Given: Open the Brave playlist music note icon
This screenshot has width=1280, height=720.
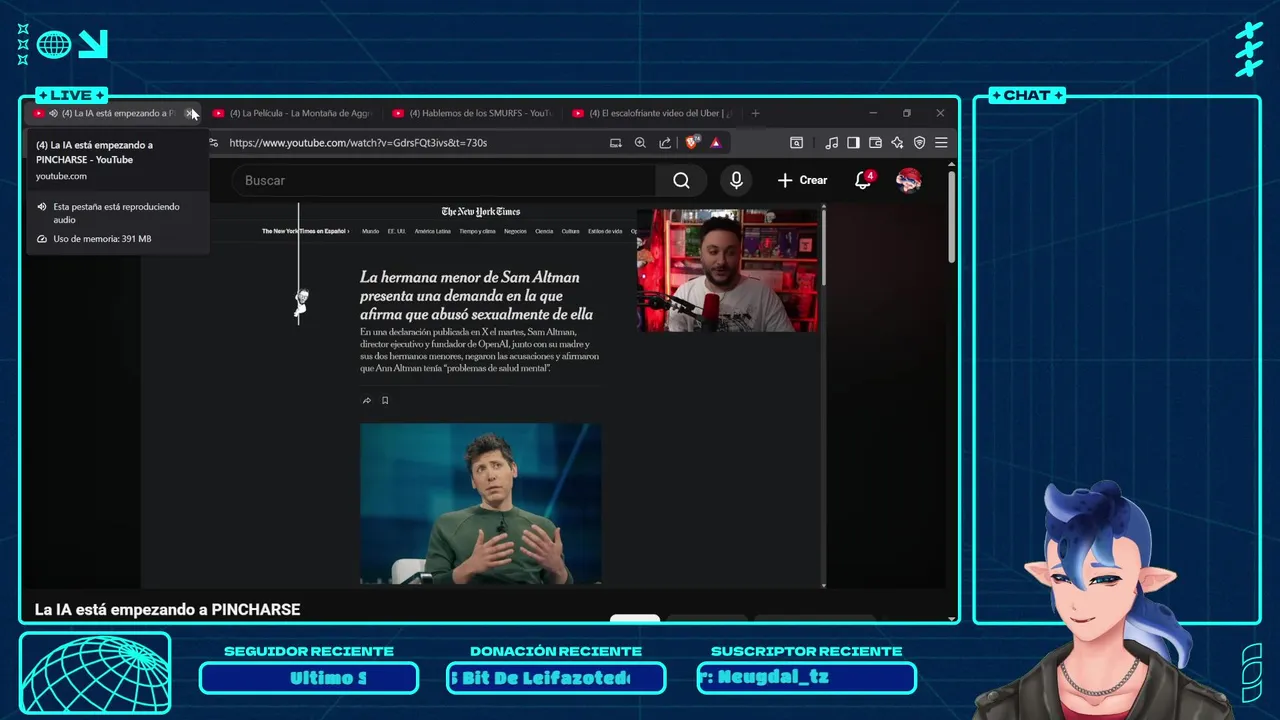Looking at the screenshot, I should [x=831, y=143].
